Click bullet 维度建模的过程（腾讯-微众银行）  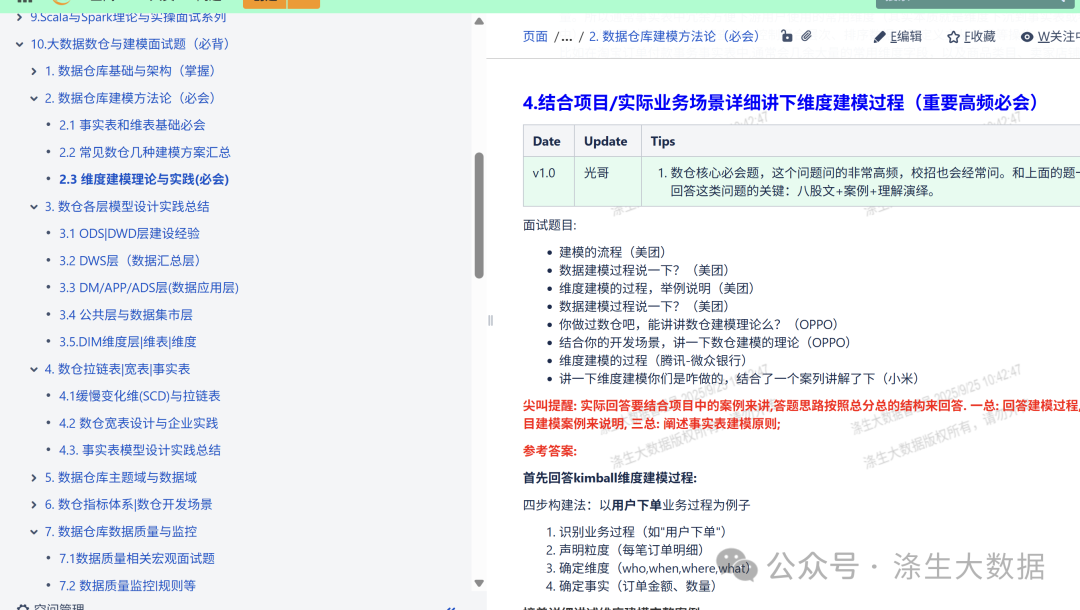(x=653, y=360)
